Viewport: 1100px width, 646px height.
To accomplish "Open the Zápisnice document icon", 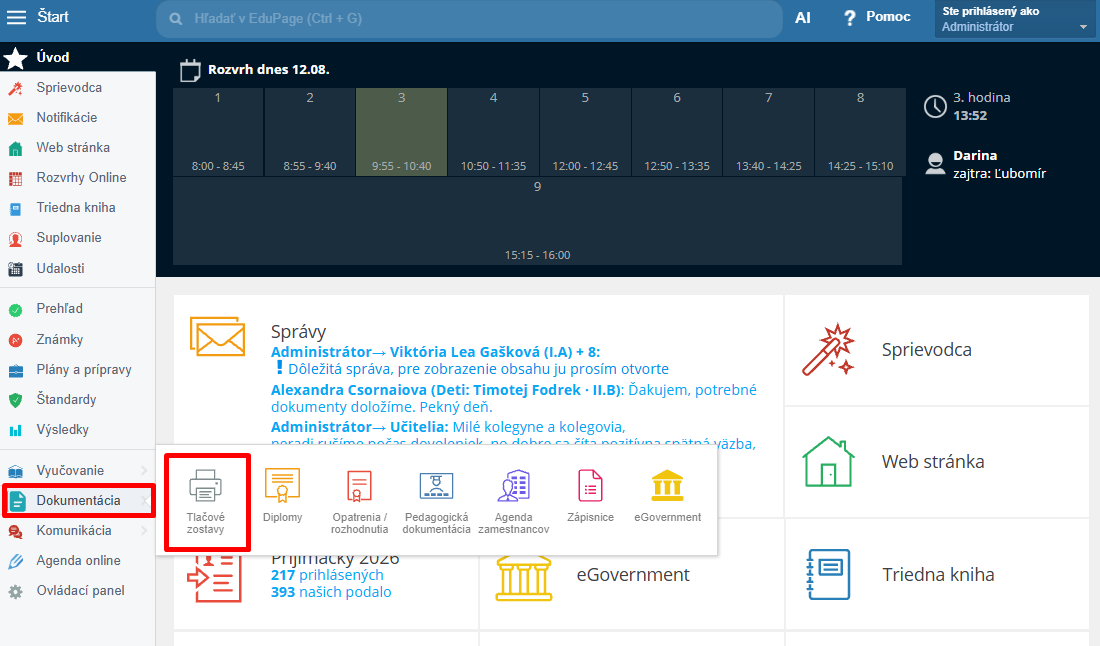I will 590,485.
